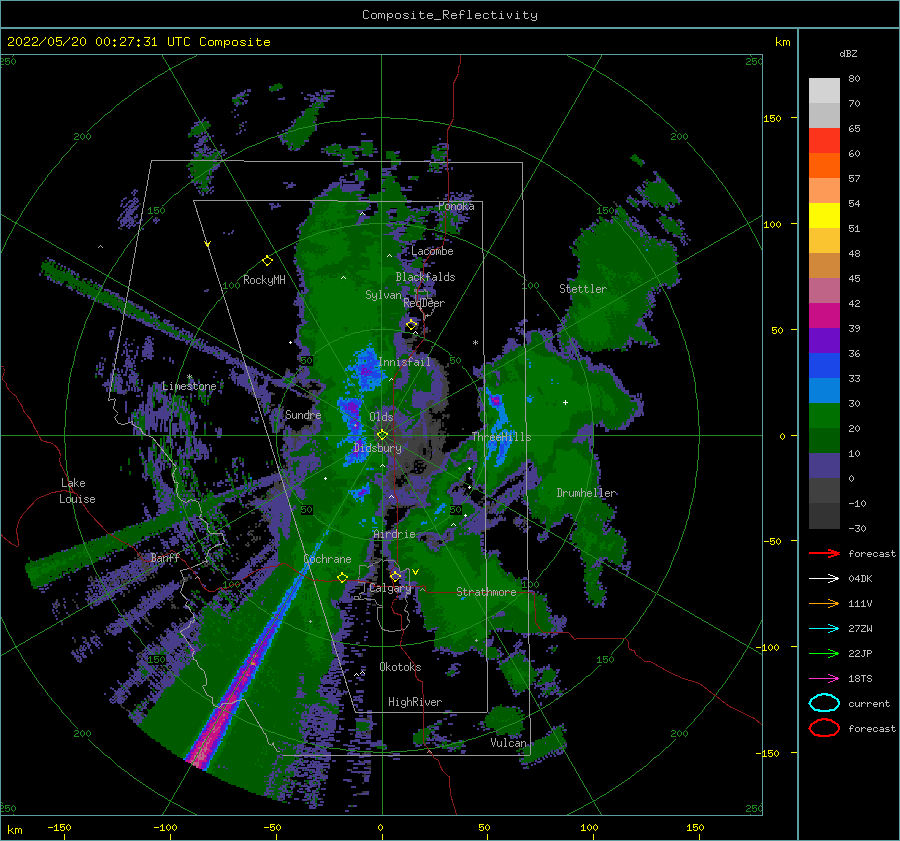The height and width of the screenshot is (841, 900).
Task: Click the Ponoka city label
Action: tap(456, 206)
